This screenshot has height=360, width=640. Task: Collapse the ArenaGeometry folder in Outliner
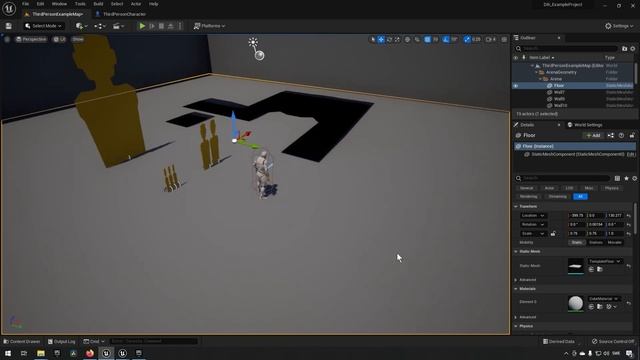tap(537, 72)
